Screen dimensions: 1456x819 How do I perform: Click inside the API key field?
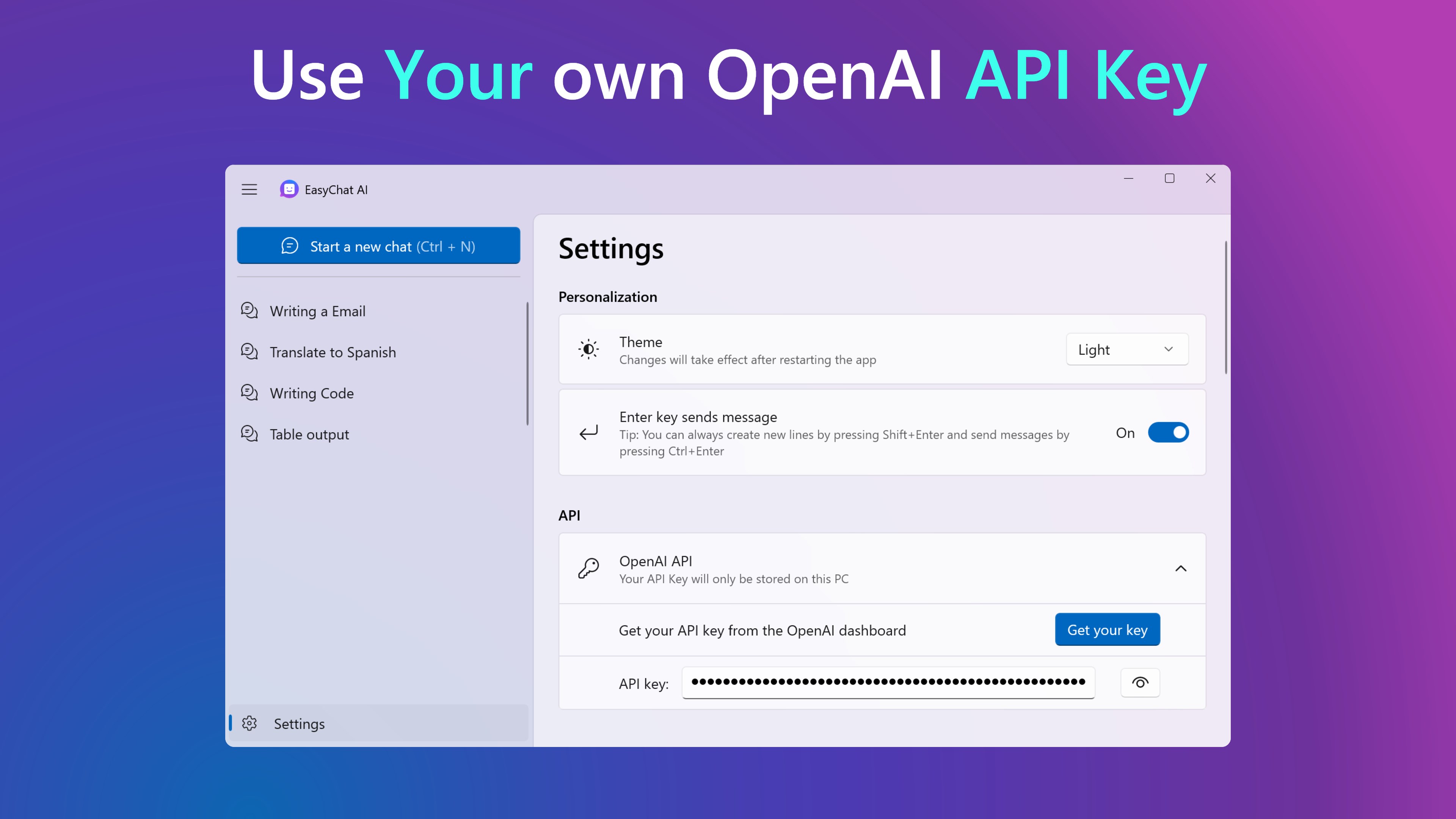pyautogui.click(x=887, y=682)
